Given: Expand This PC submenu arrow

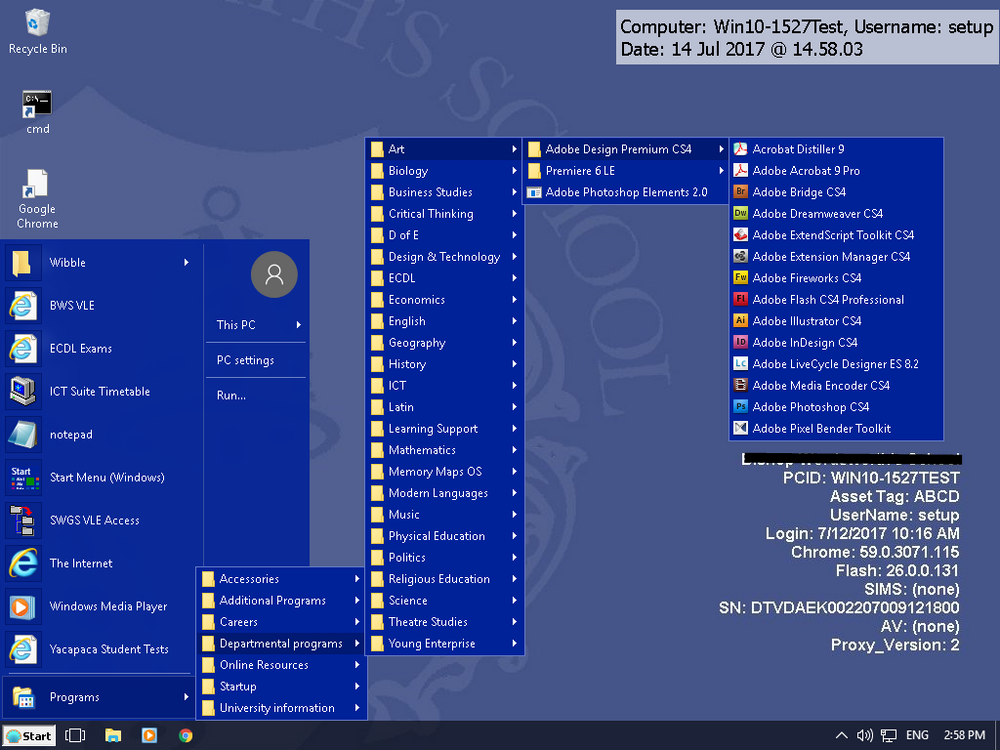Looking at the screenshot, I should pos(298,325).
